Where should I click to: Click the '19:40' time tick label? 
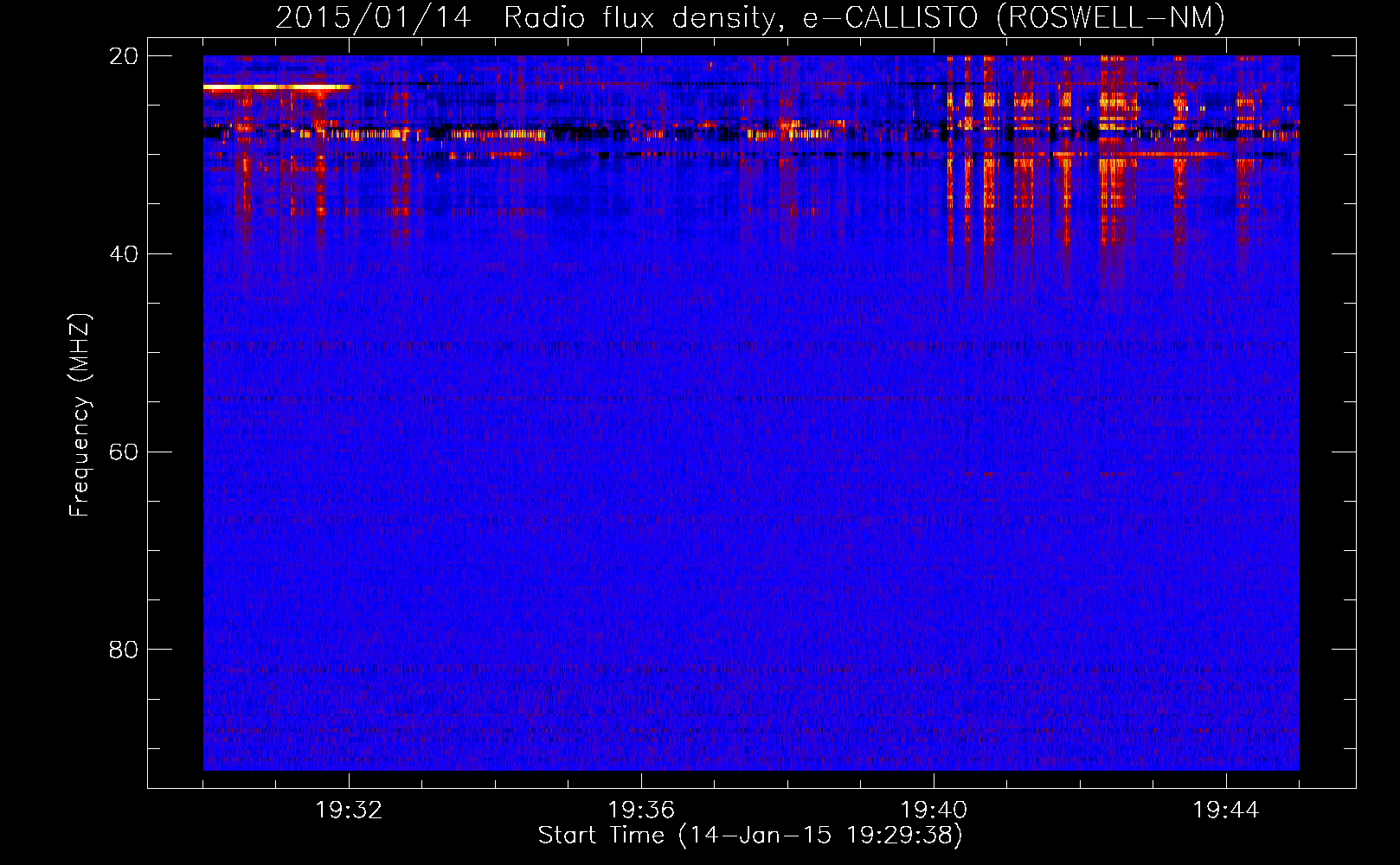[x=934, y=811]
